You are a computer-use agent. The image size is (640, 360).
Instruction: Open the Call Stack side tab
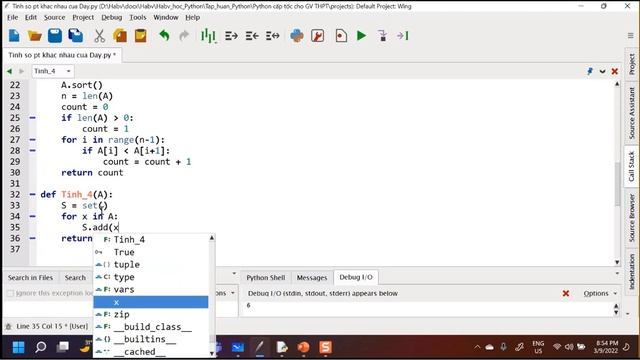click(631, 166)
